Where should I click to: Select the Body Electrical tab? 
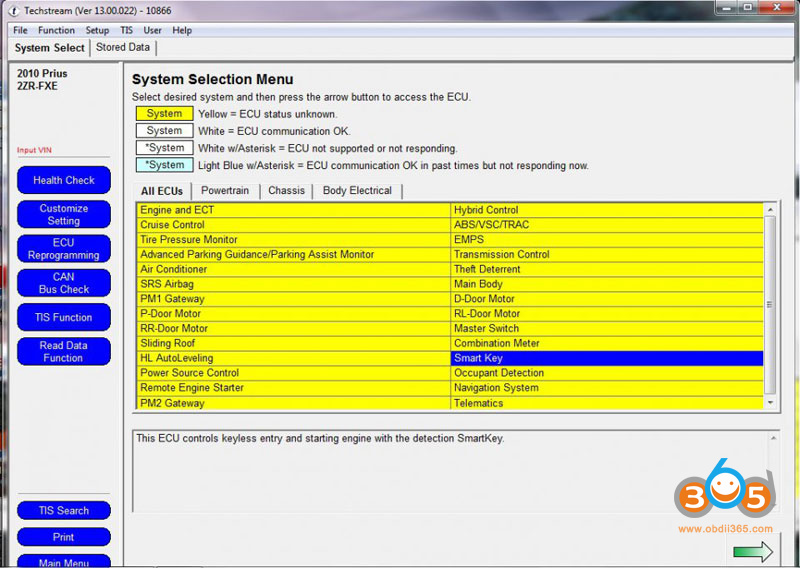pyautogui.click(x=357, y=190)
